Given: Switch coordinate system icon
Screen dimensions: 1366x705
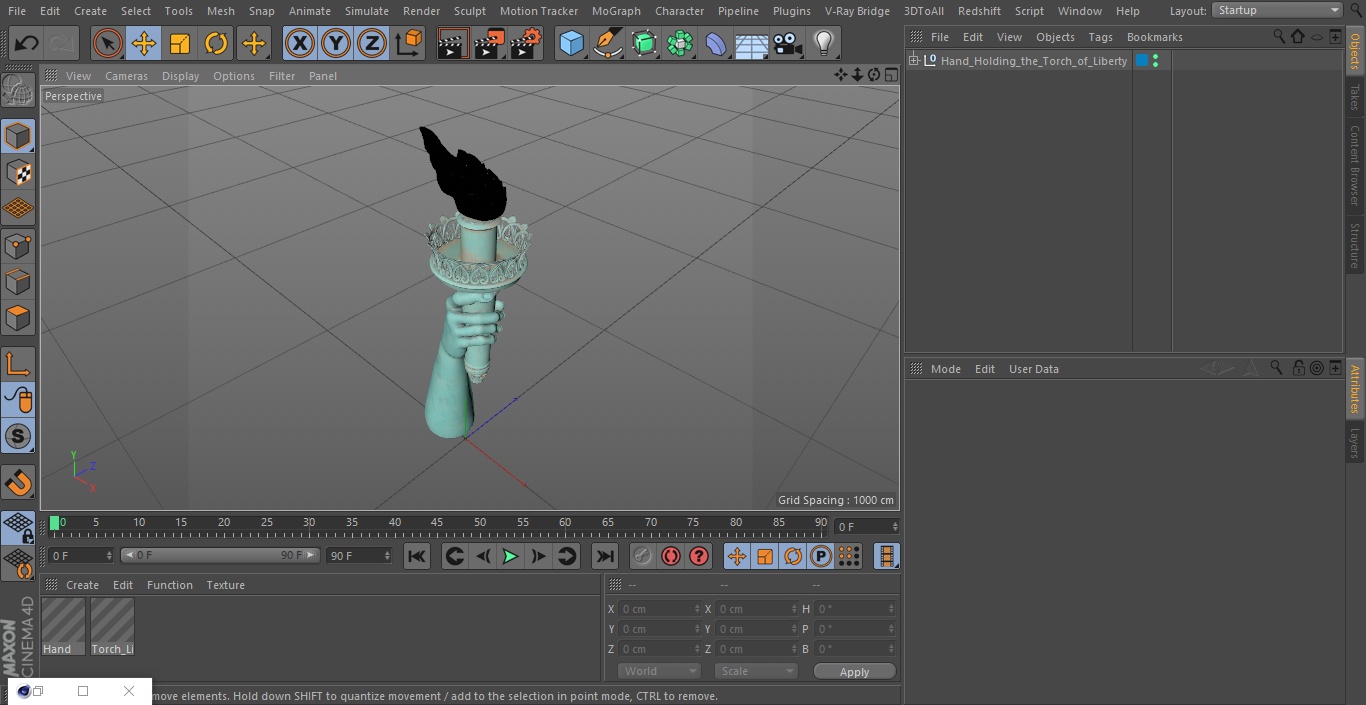Looking at the screenshot, I should pyautogui.click(x=409, y=43).
